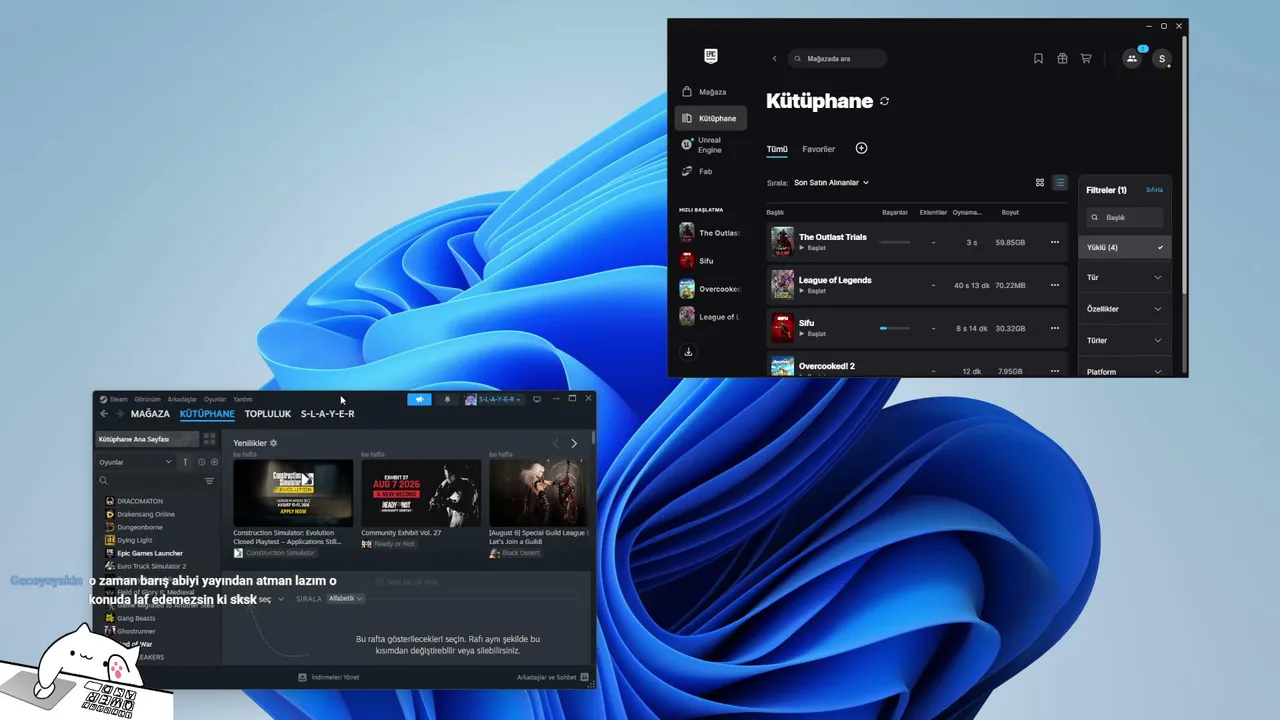Open options menu for Sifu row
This screenshot has width=1280, height=720.
click(x=1054, y=328)
